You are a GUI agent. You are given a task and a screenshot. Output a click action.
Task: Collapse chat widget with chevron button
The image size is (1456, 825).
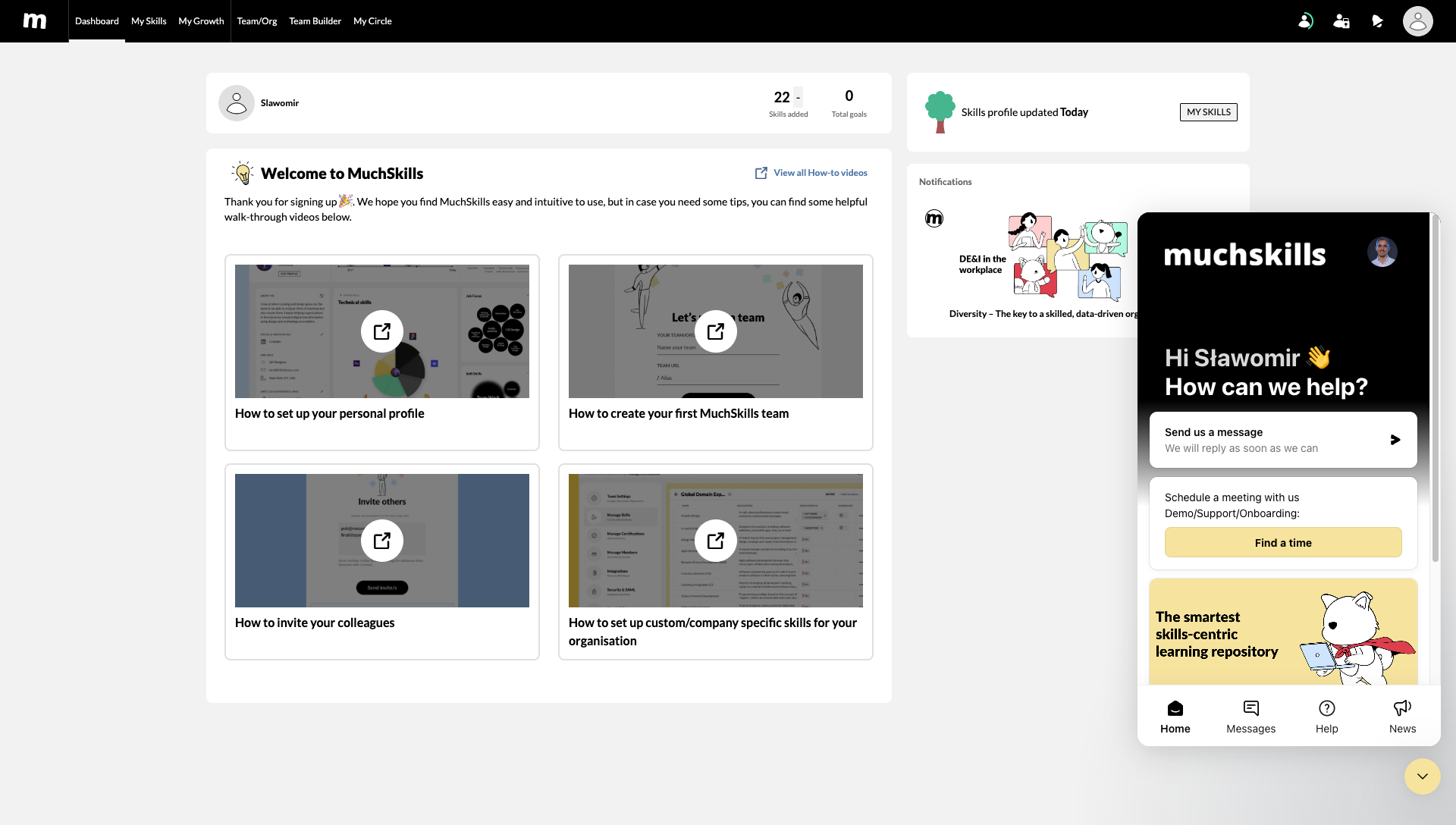click(x=1422, y=776)
